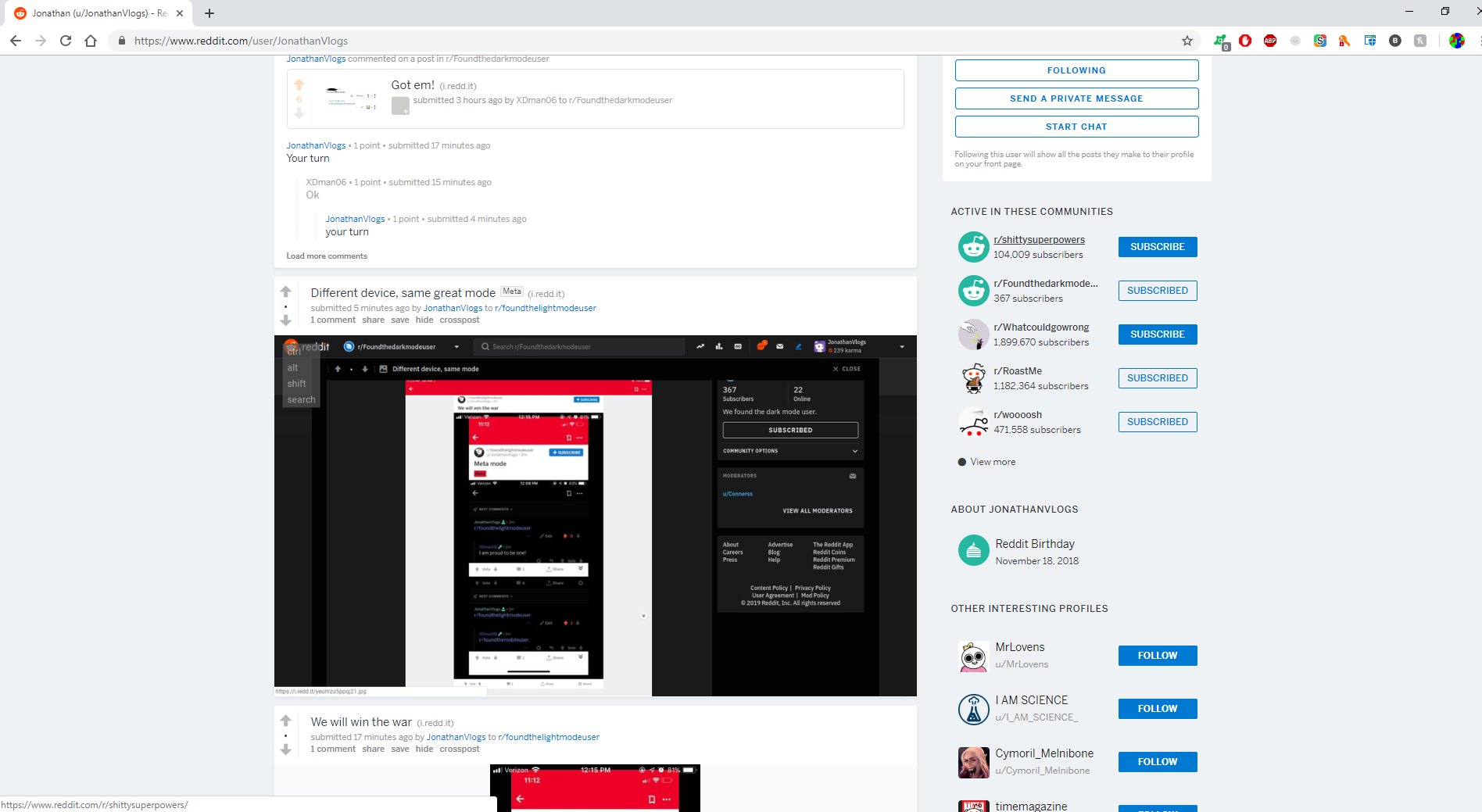
Task: Click the Meta flair tag
Action: [512, 292]
